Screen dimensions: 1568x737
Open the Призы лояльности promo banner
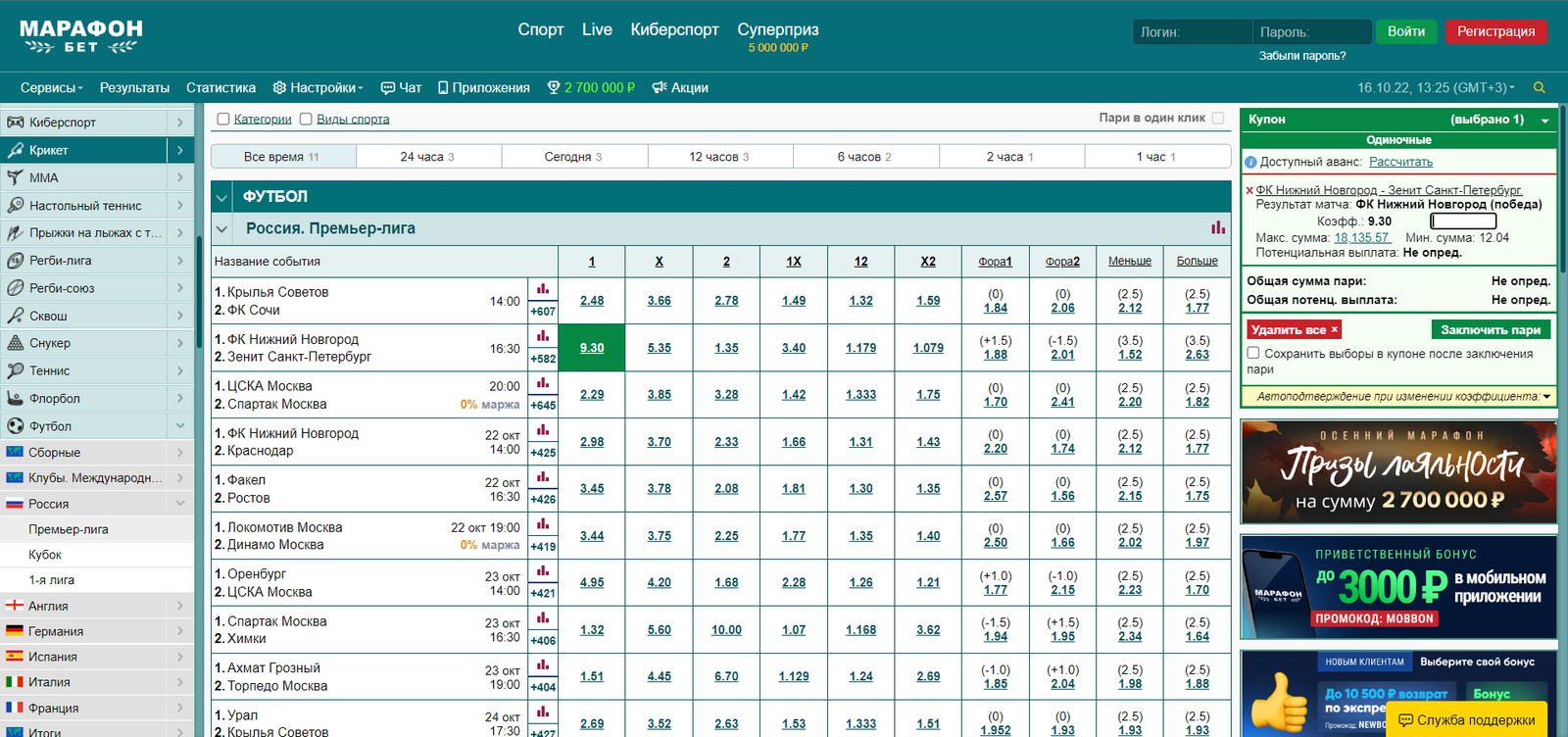[x=1398, y=472]
